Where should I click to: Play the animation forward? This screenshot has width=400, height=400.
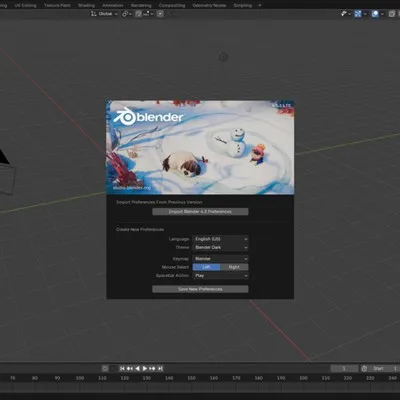145,368
